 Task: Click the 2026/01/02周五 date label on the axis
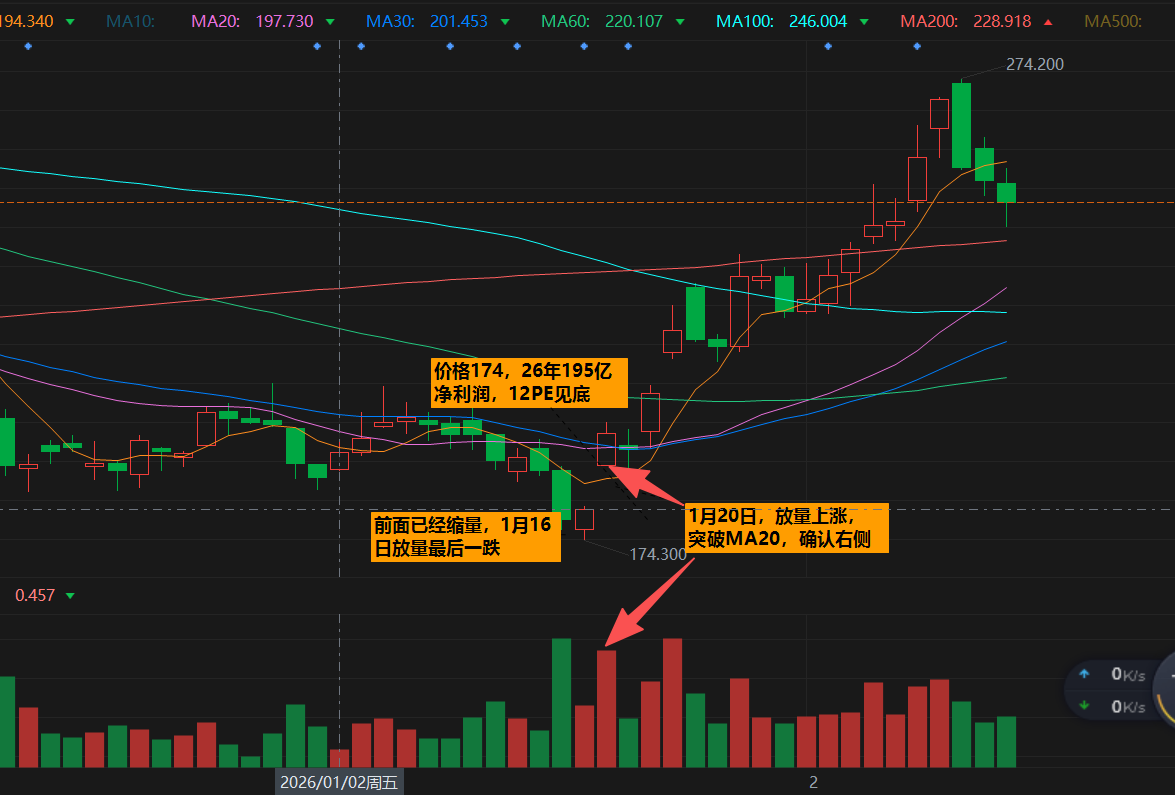point(339,783)
